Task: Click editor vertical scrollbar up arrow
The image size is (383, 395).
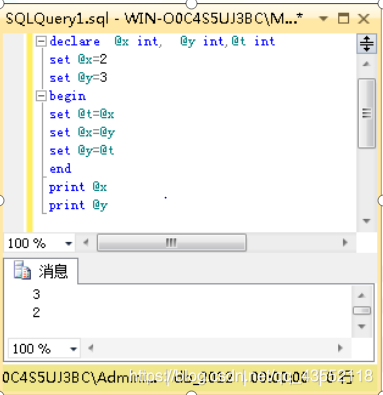Action: point(366,64)
